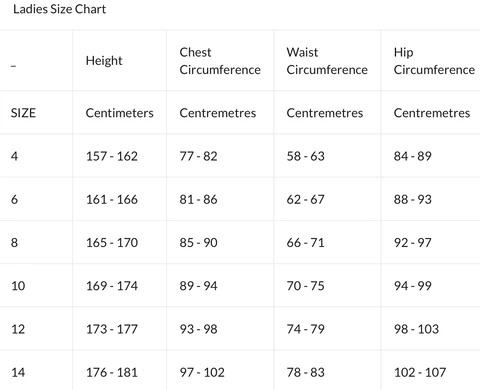480x390 pixels.
Task: Click the Ladies Size Chart title
Action: point(59,9)
